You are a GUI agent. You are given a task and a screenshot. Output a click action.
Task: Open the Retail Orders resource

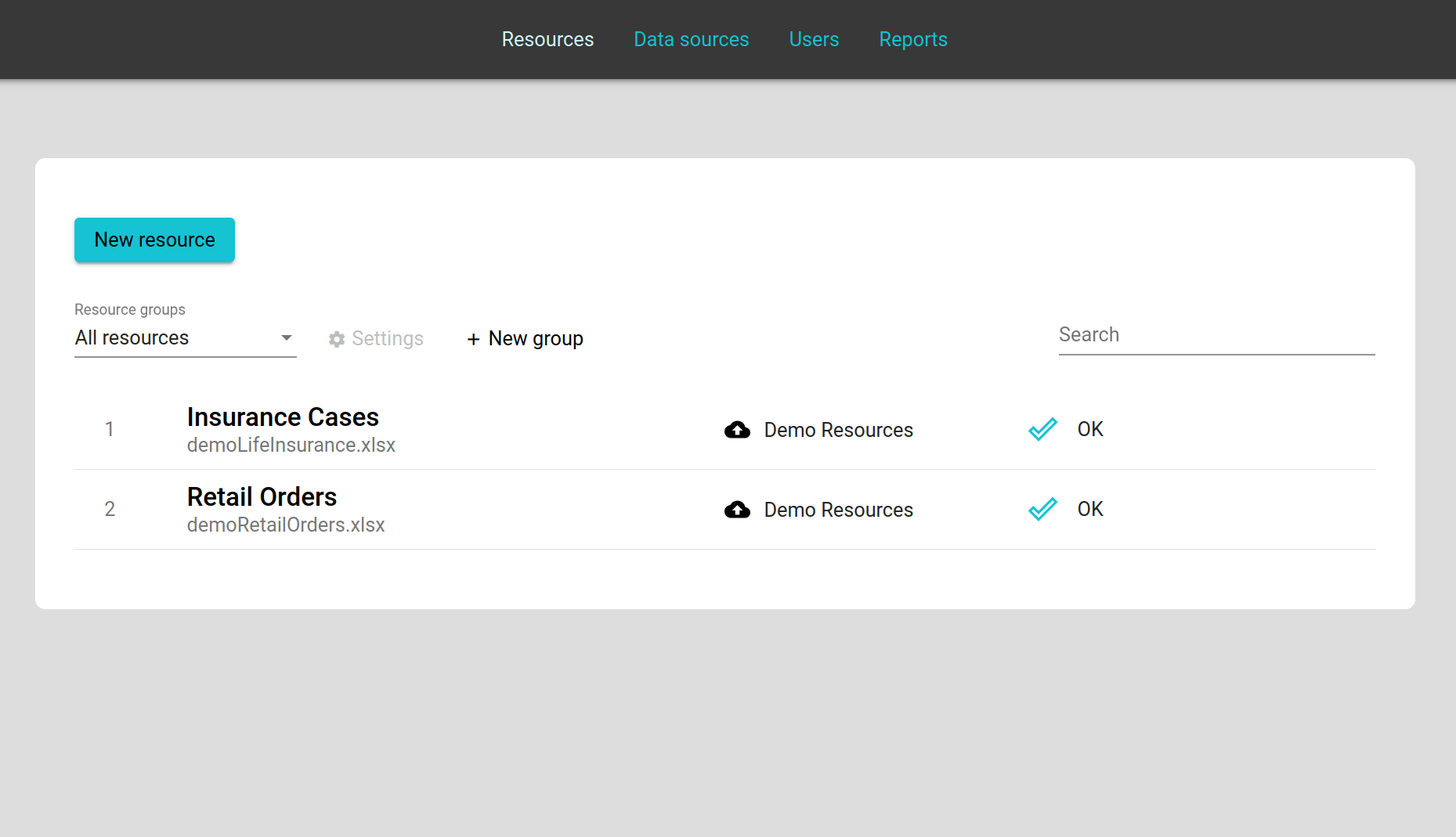(262, 496)
